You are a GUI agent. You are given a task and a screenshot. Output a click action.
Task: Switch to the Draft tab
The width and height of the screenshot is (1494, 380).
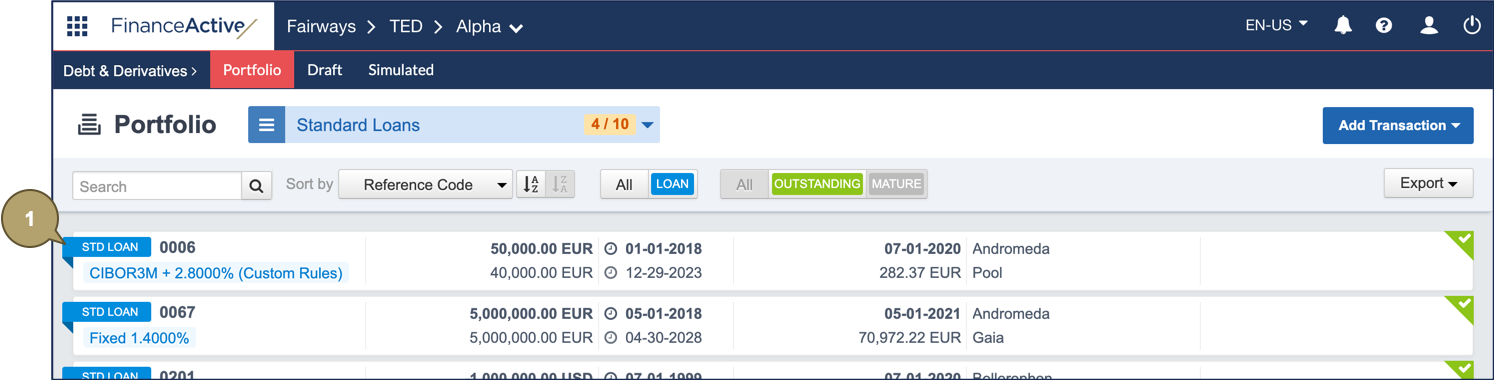(324, 70)
